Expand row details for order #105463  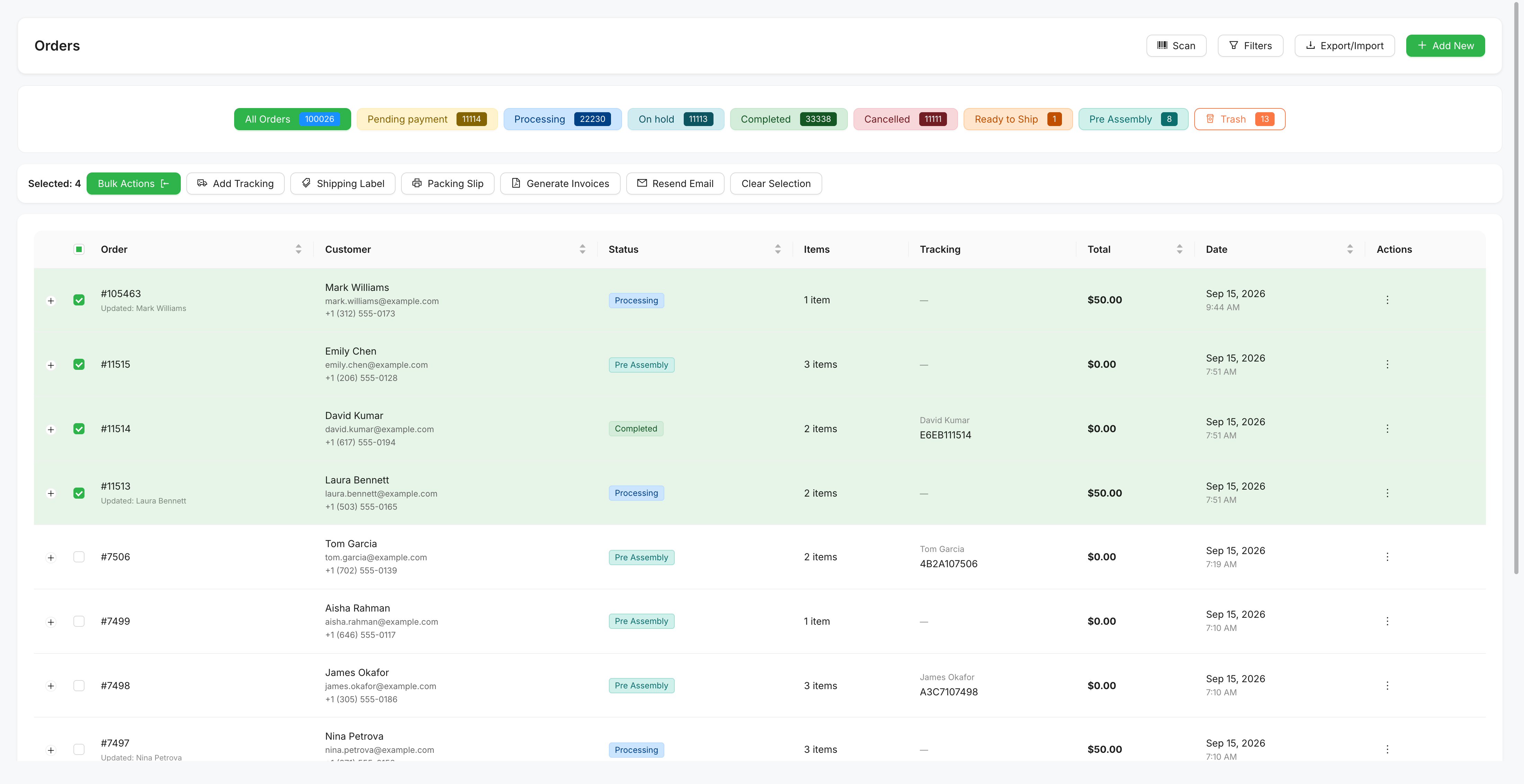51,301
